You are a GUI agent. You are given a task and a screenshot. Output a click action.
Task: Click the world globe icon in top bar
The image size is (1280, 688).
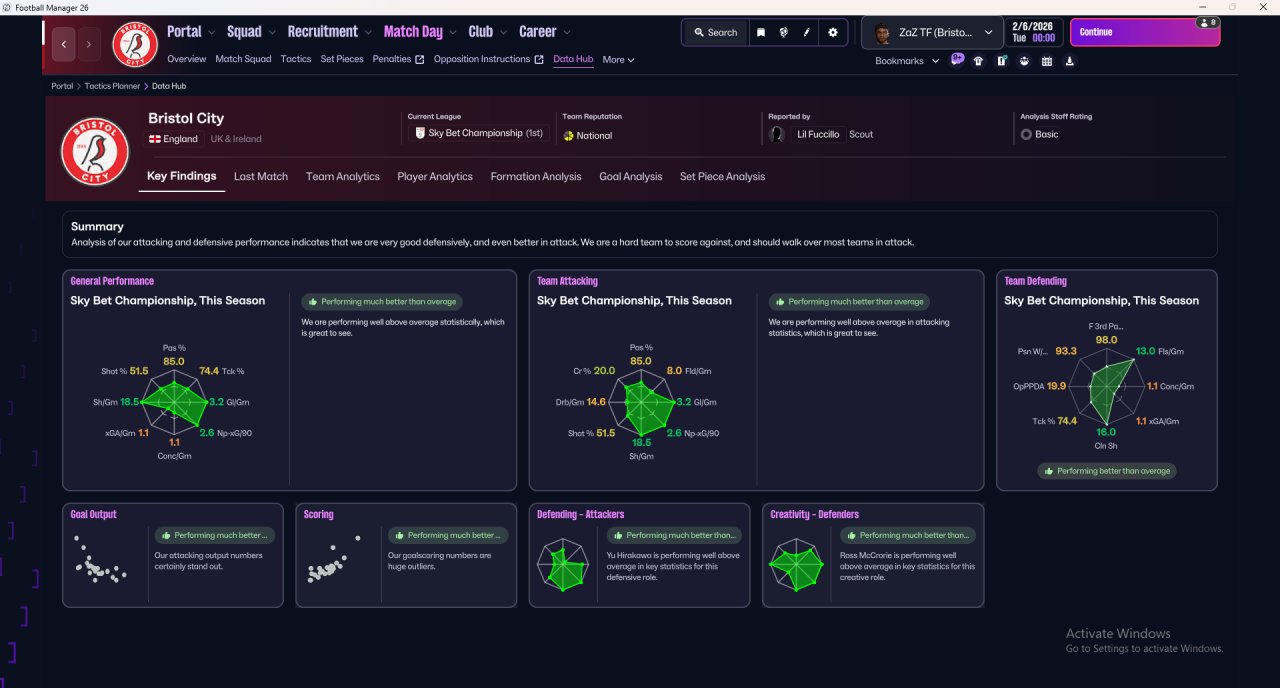pyautogui.click(x=783, y=32)
